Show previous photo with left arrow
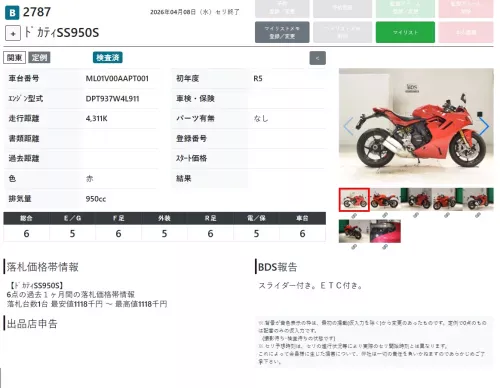Image resolution: width=500 pixels, height=388 pixels. coord(348,126)
